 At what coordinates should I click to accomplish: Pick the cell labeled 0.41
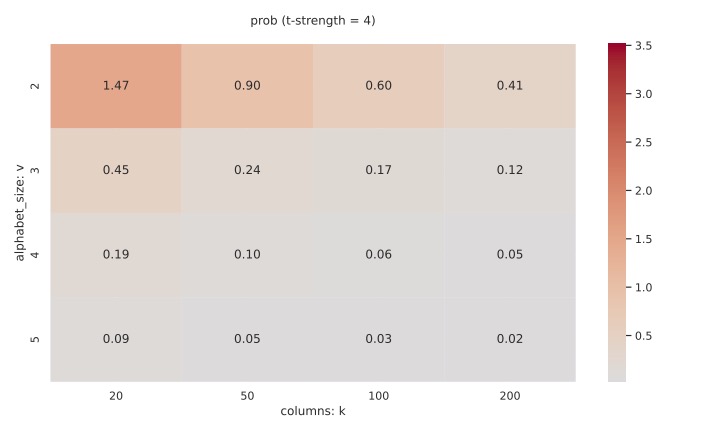click(x=509, y=86)
